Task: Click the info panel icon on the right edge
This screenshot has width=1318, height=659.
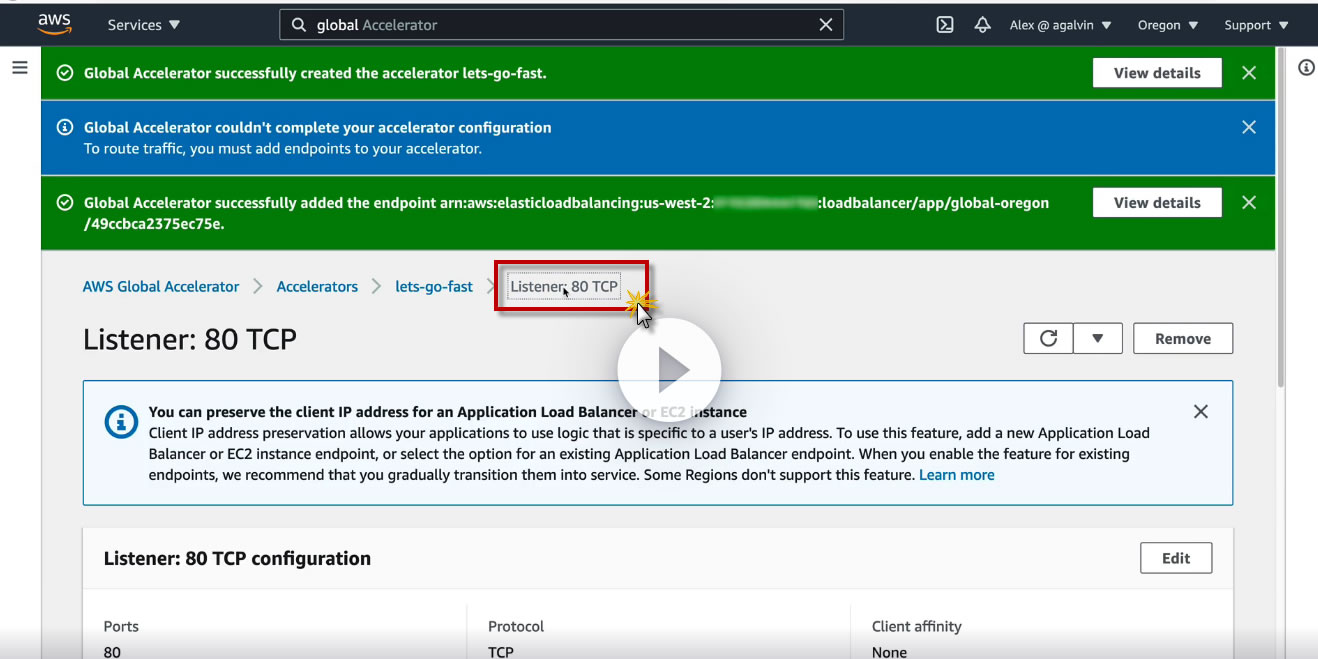Action: coord(1306,68)
